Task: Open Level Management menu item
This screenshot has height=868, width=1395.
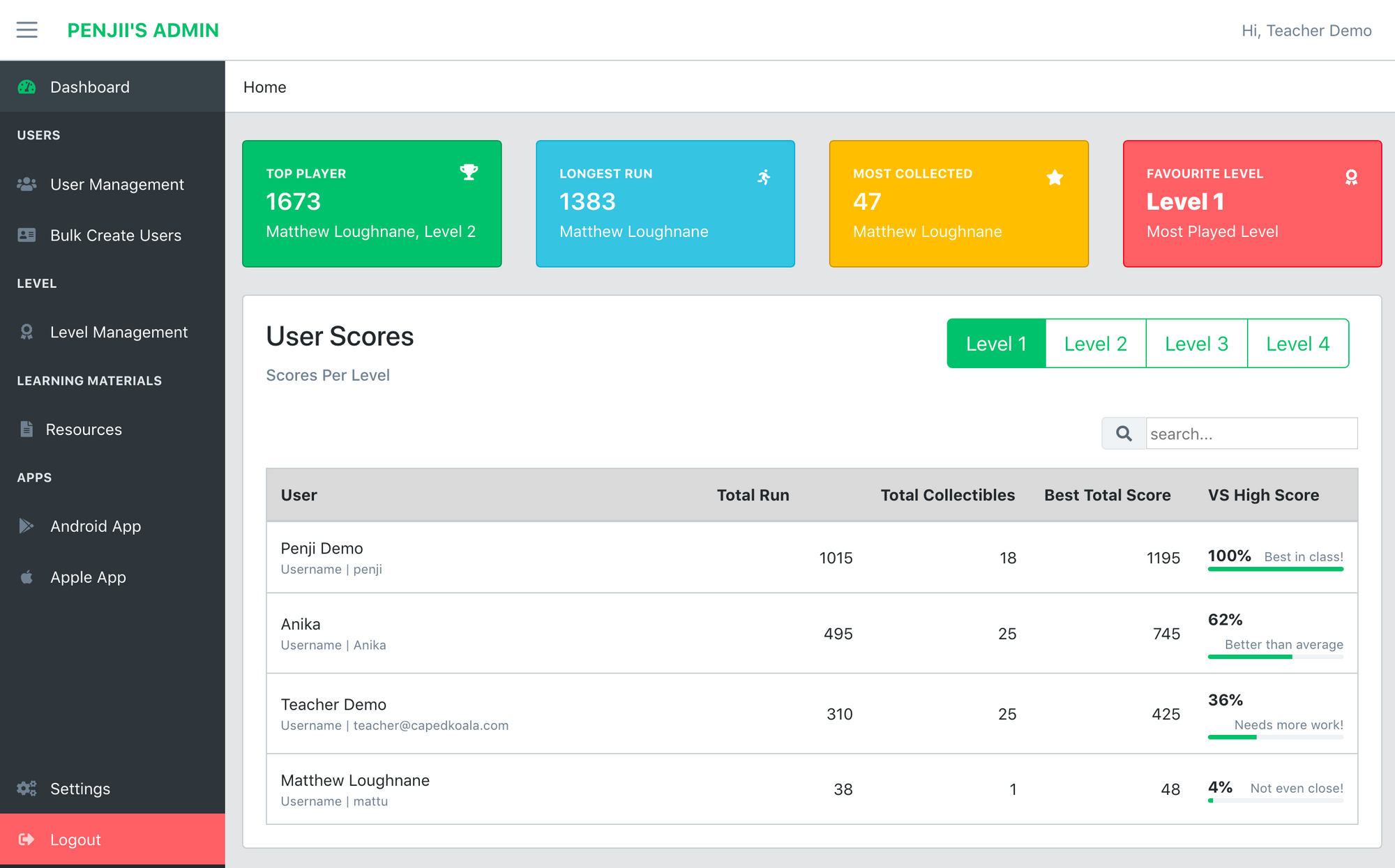Action: click(x=112, y=332)
